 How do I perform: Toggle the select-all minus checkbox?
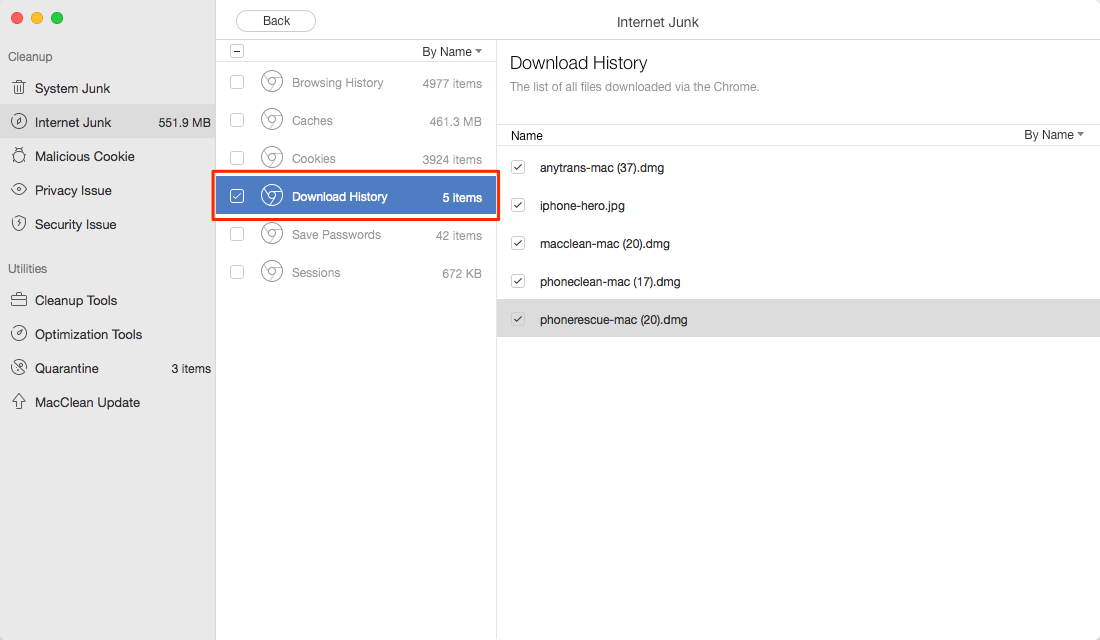tap(237, 51)
